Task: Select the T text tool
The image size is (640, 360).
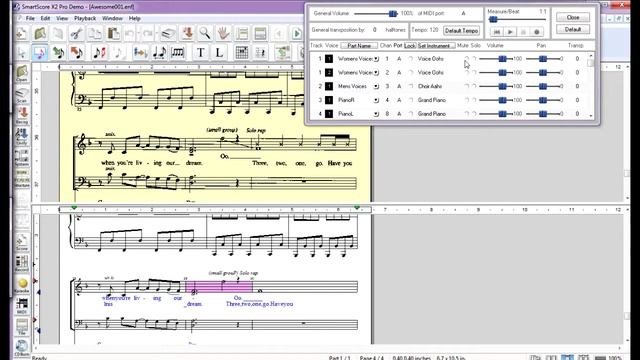Action: pyautogui.click(x=201, y=52)
